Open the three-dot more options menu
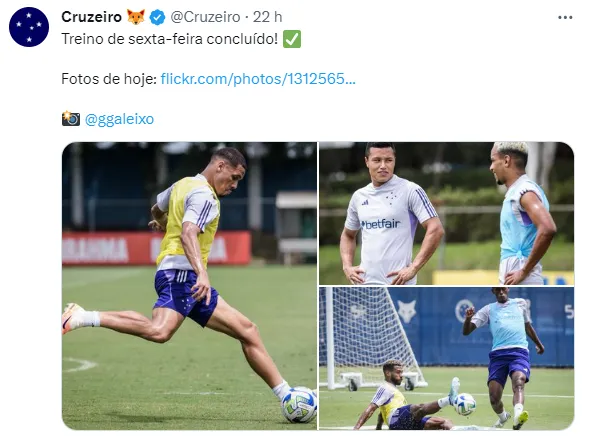Image resolution: width=591 pixels, height=436 pixels. pos(565,17)
